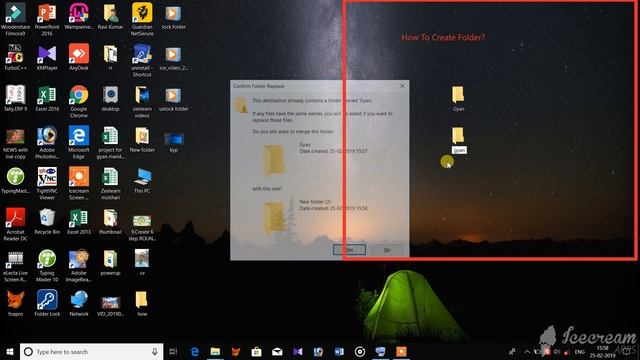640x360 pixels.
Task: Click the ENG language indicator
Action: coord(580,352)
